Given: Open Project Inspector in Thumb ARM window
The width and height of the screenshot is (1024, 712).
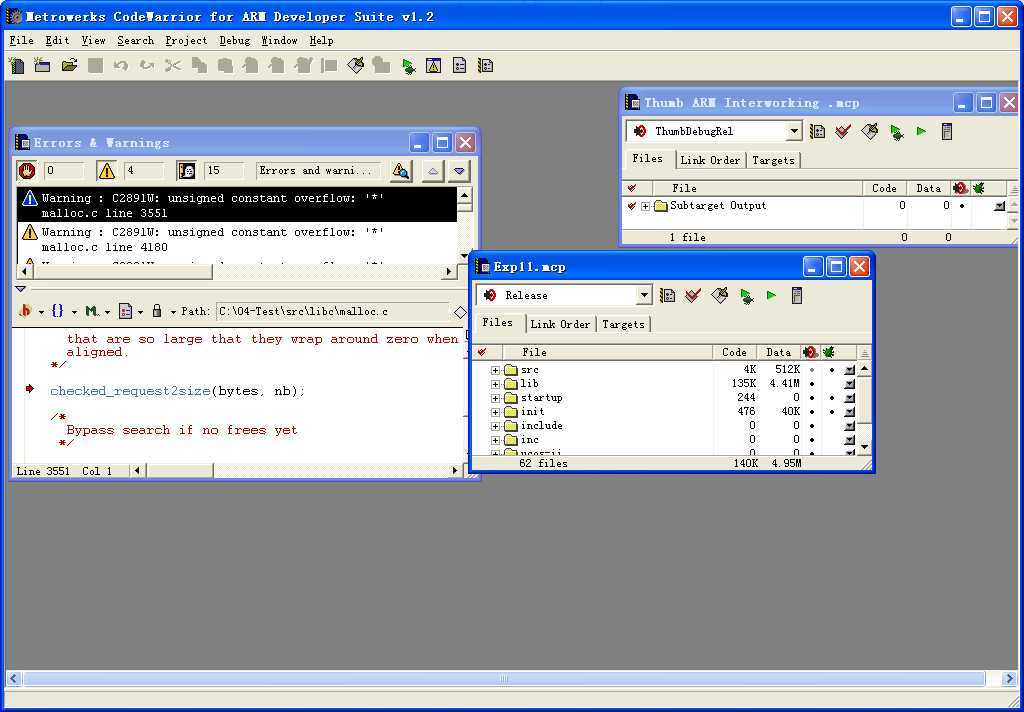Looking at the screenshot, I should 947,131.
